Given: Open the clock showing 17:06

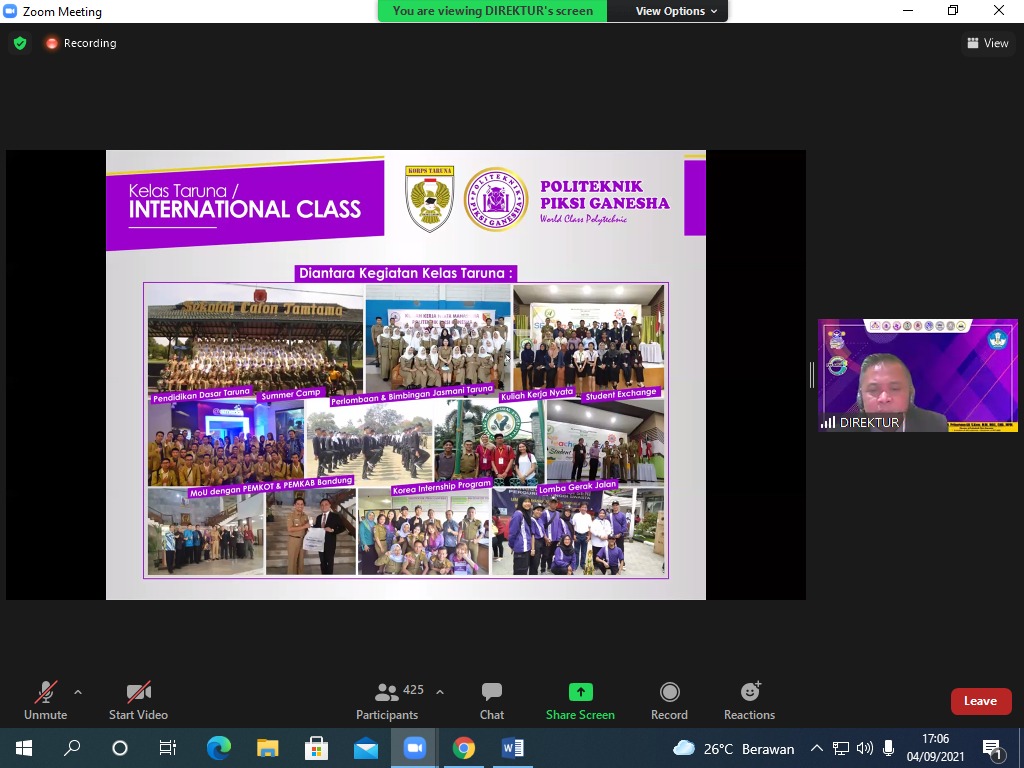Looking at the screenshot, I should click(935, 748).
